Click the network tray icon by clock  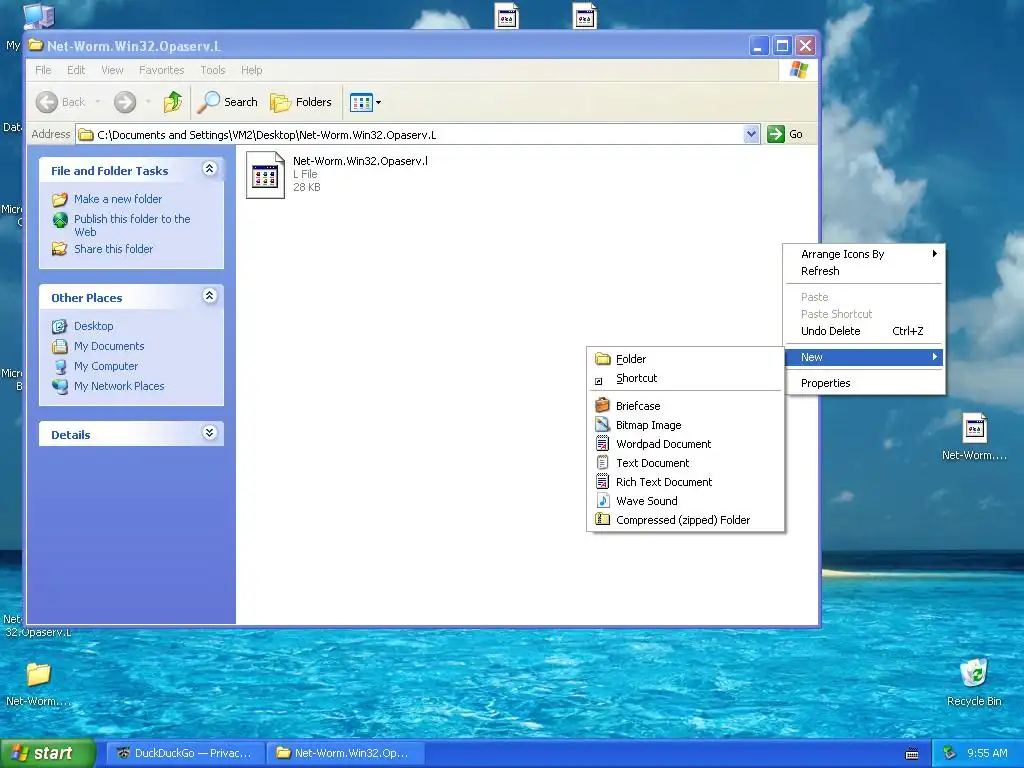click(x=950, y=753)
